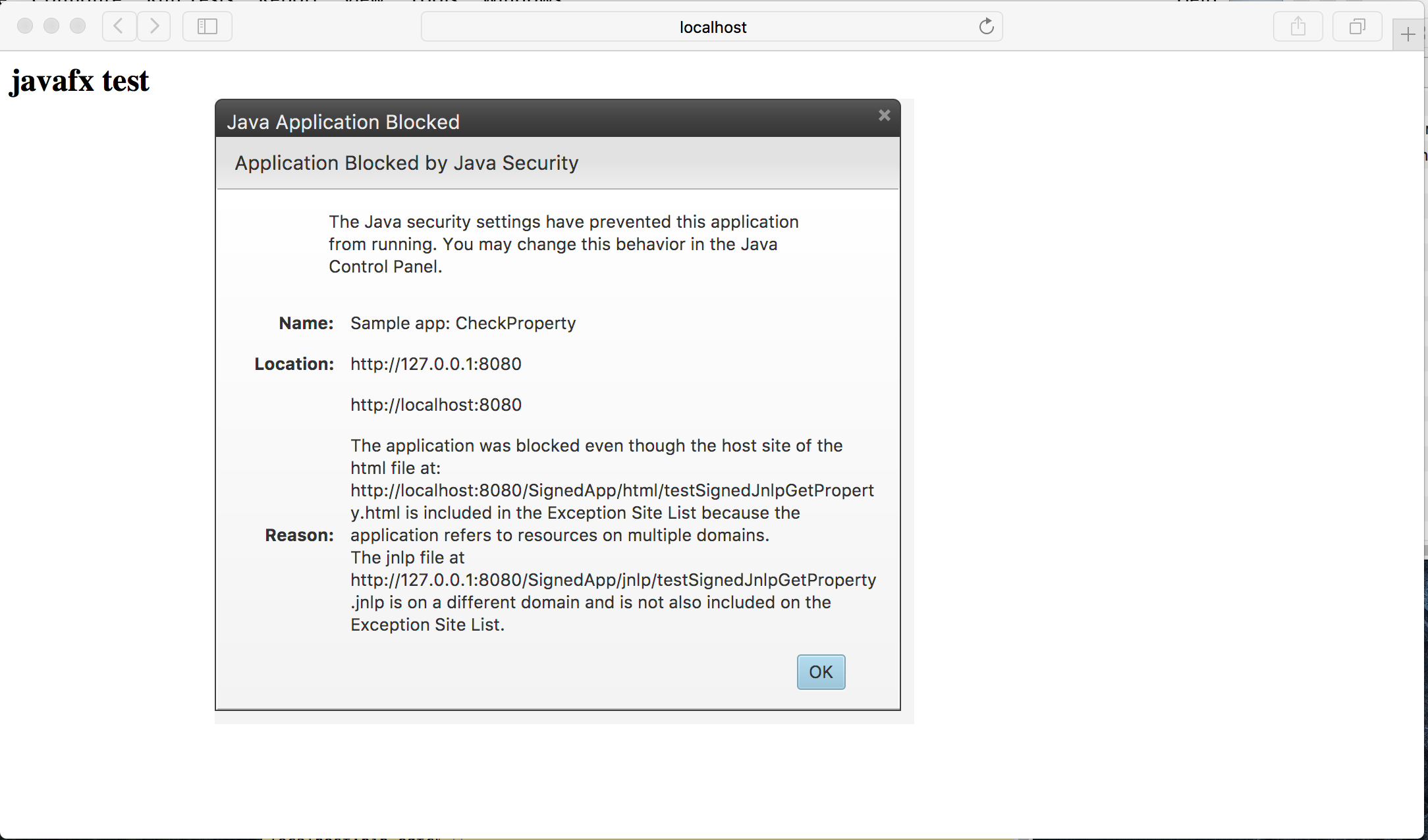Screen dimensions: 1428x840
Task: Click the http://localhost:8080 location text
Action: click(435, 405)
